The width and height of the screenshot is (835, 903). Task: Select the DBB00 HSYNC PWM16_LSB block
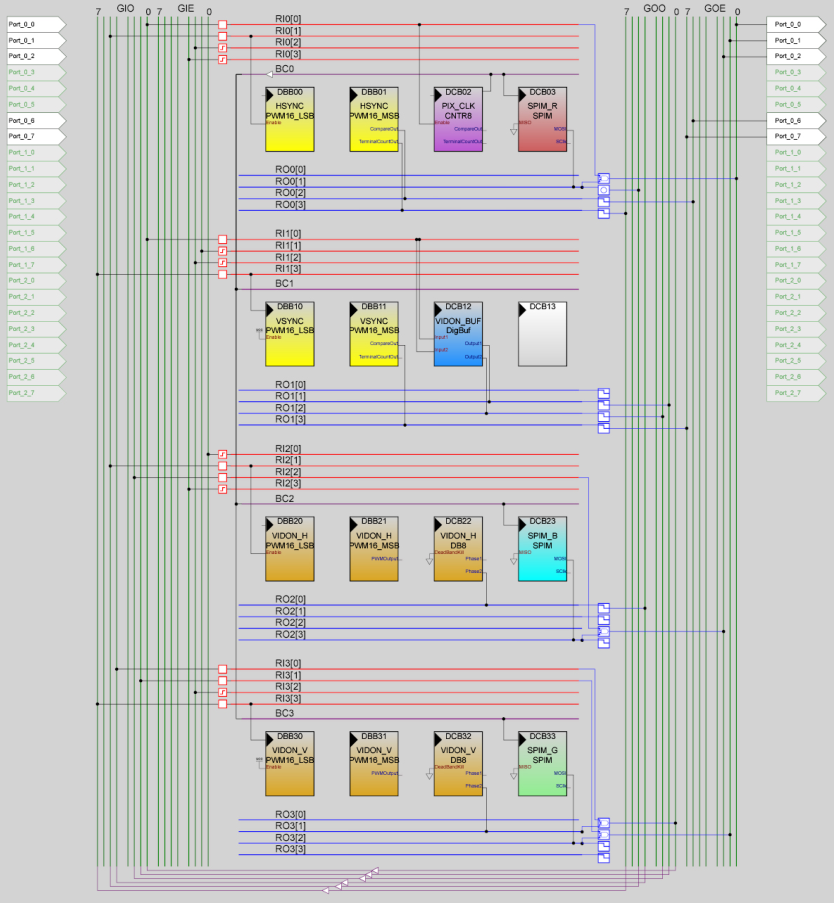[x=290, y=119]
